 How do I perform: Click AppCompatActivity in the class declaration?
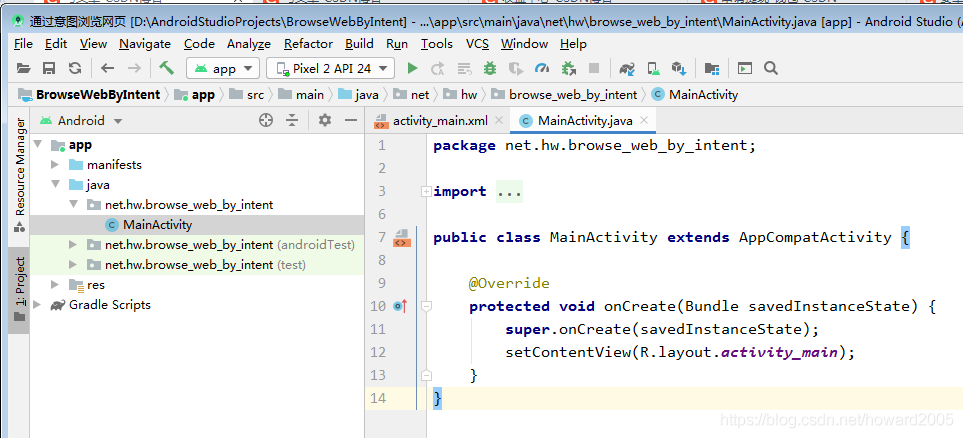pyautogui.click(x=815, y=237)
